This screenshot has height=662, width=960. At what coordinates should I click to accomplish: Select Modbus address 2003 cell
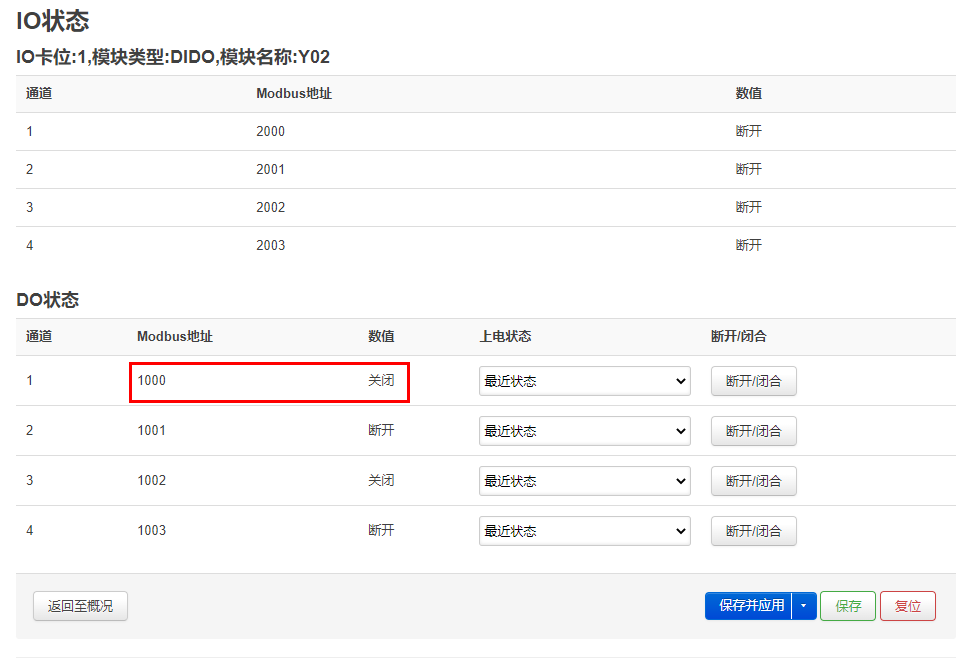tap(271, 245)
